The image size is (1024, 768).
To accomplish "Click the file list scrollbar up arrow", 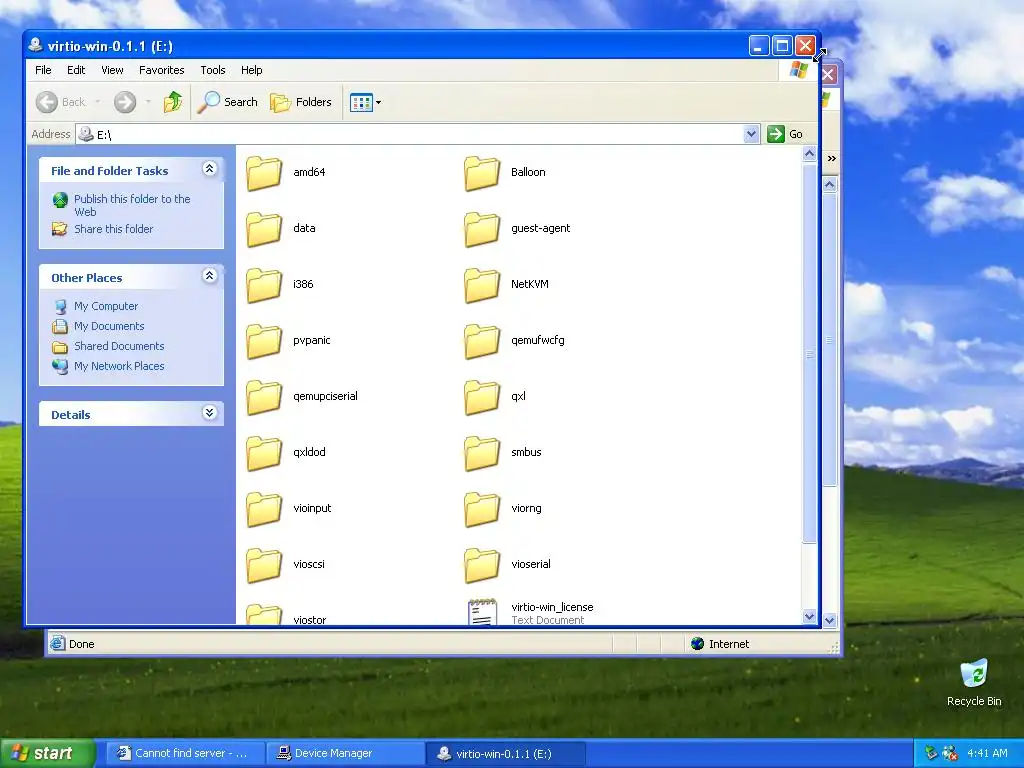I will click(809, 154).
